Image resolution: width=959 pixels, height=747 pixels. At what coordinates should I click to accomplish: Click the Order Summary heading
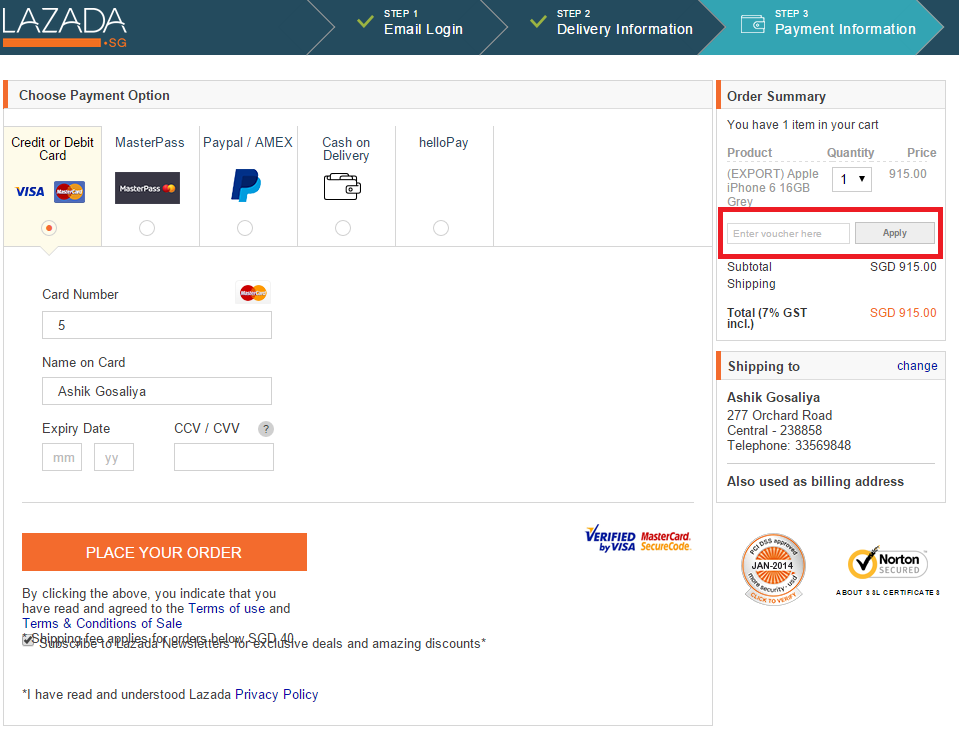(776, 97)
